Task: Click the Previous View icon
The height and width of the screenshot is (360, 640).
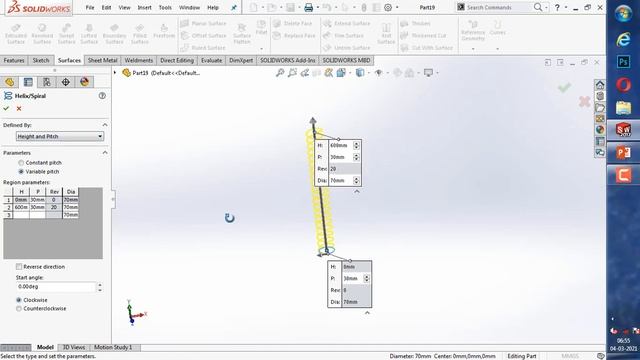Action: tap(304, 73)
